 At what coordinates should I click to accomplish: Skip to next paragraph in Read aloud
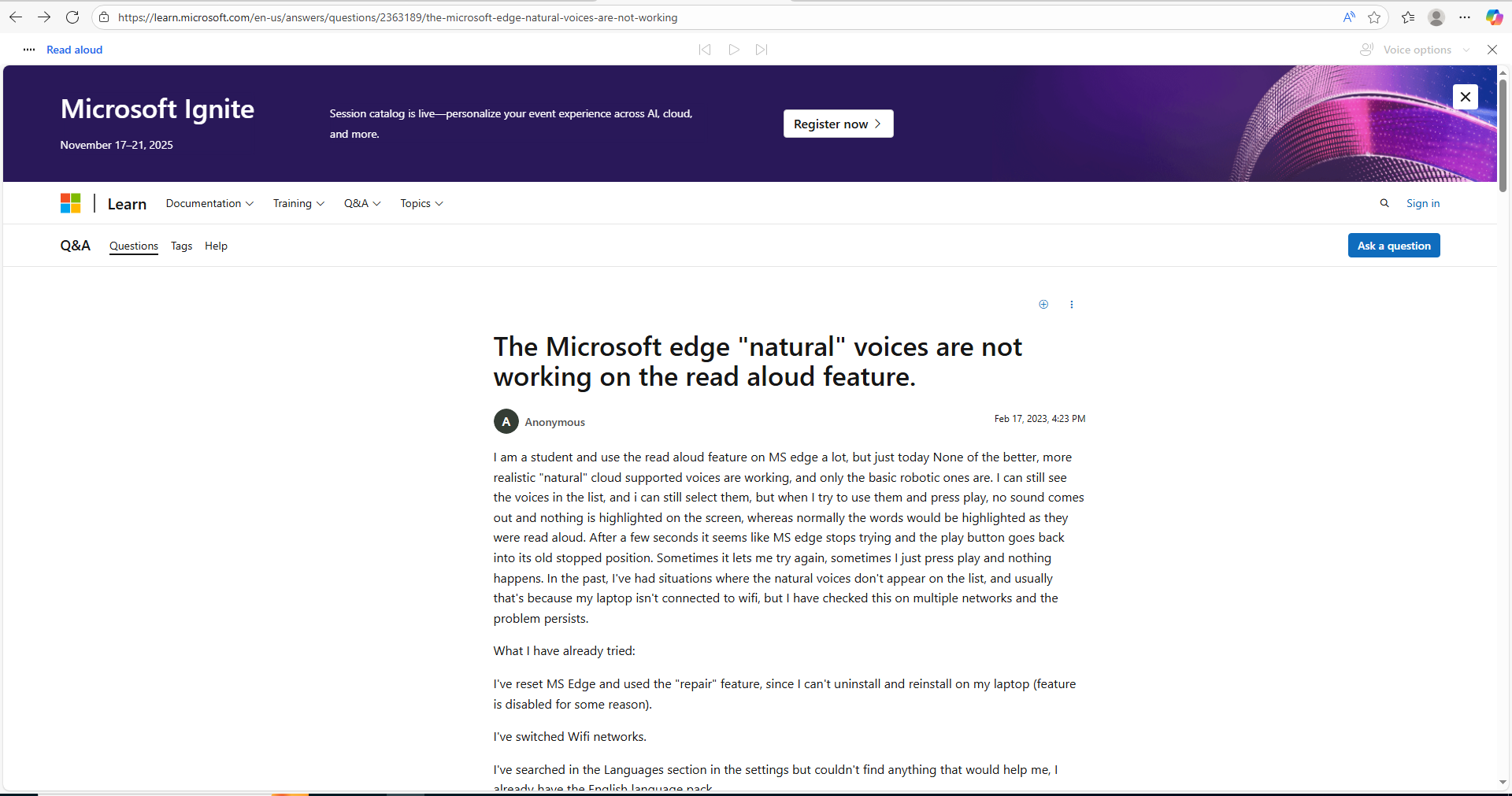(x=762, y=50)
